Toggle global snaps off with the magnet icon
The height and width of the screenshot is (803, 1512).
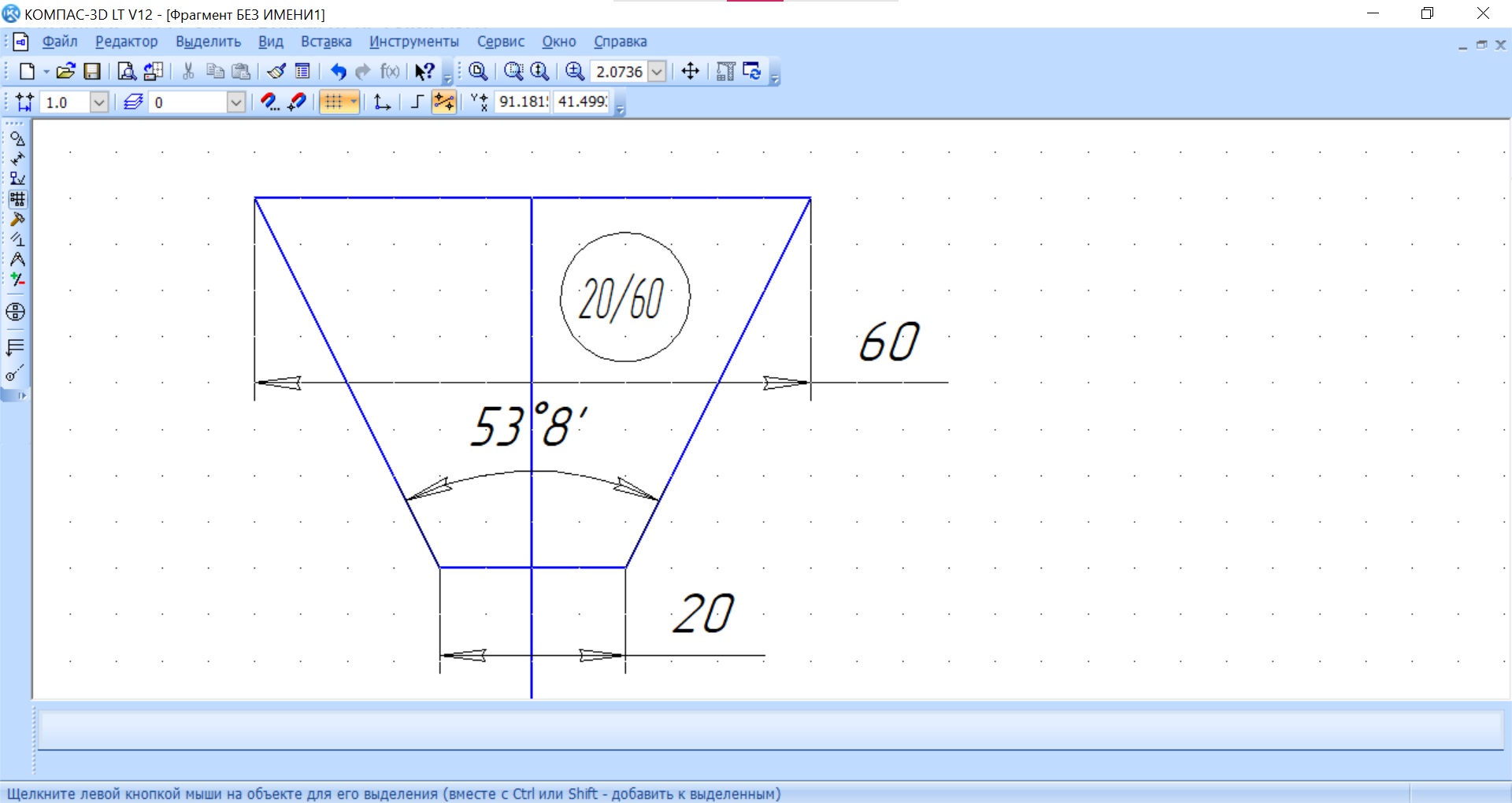click(x=297, y=102)
